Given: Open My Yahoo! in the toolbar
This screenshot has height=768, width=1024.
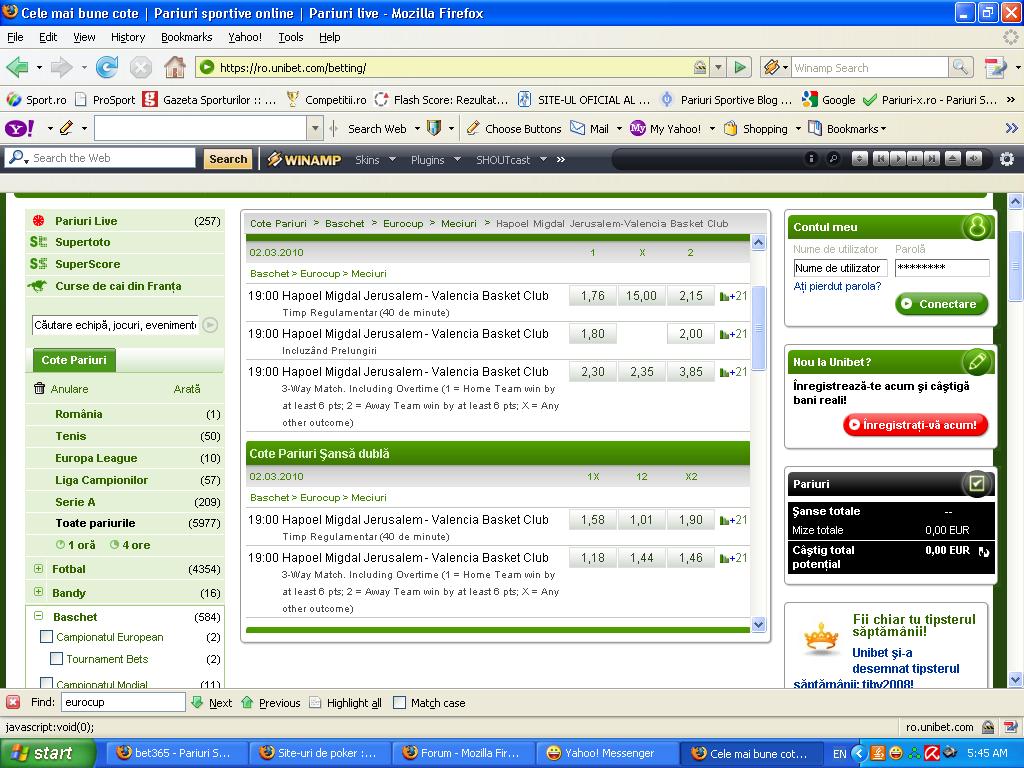Looking at the screenshot, I should (666, 129).
